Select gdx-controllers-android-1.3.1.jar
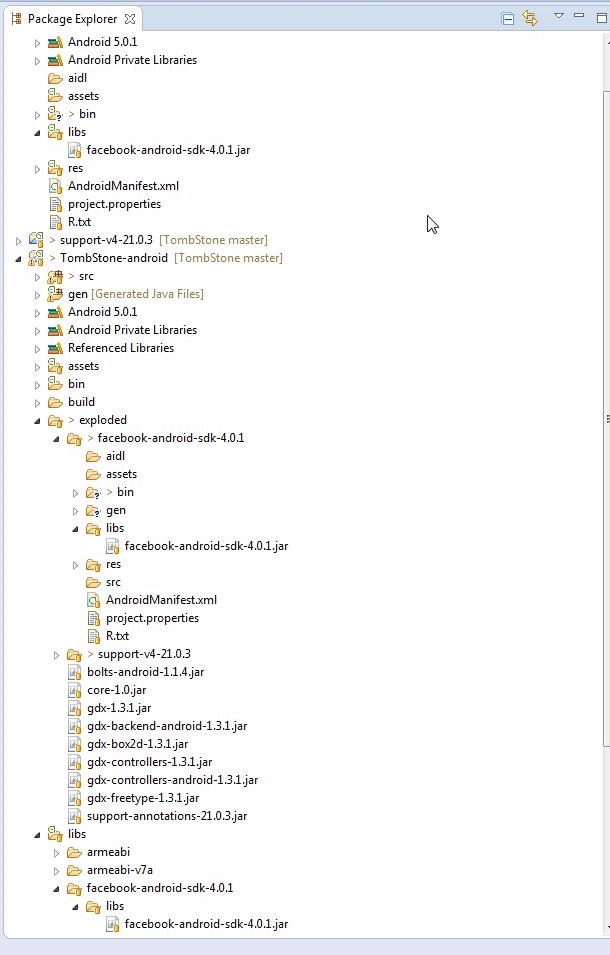 pos(172,780)
